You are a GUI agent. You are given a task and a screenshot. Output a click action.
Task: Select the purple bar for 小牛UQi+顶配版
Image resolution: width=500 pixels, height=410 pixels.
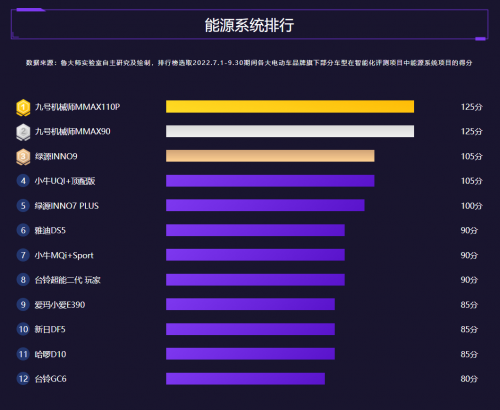click(x=270, y=181)
